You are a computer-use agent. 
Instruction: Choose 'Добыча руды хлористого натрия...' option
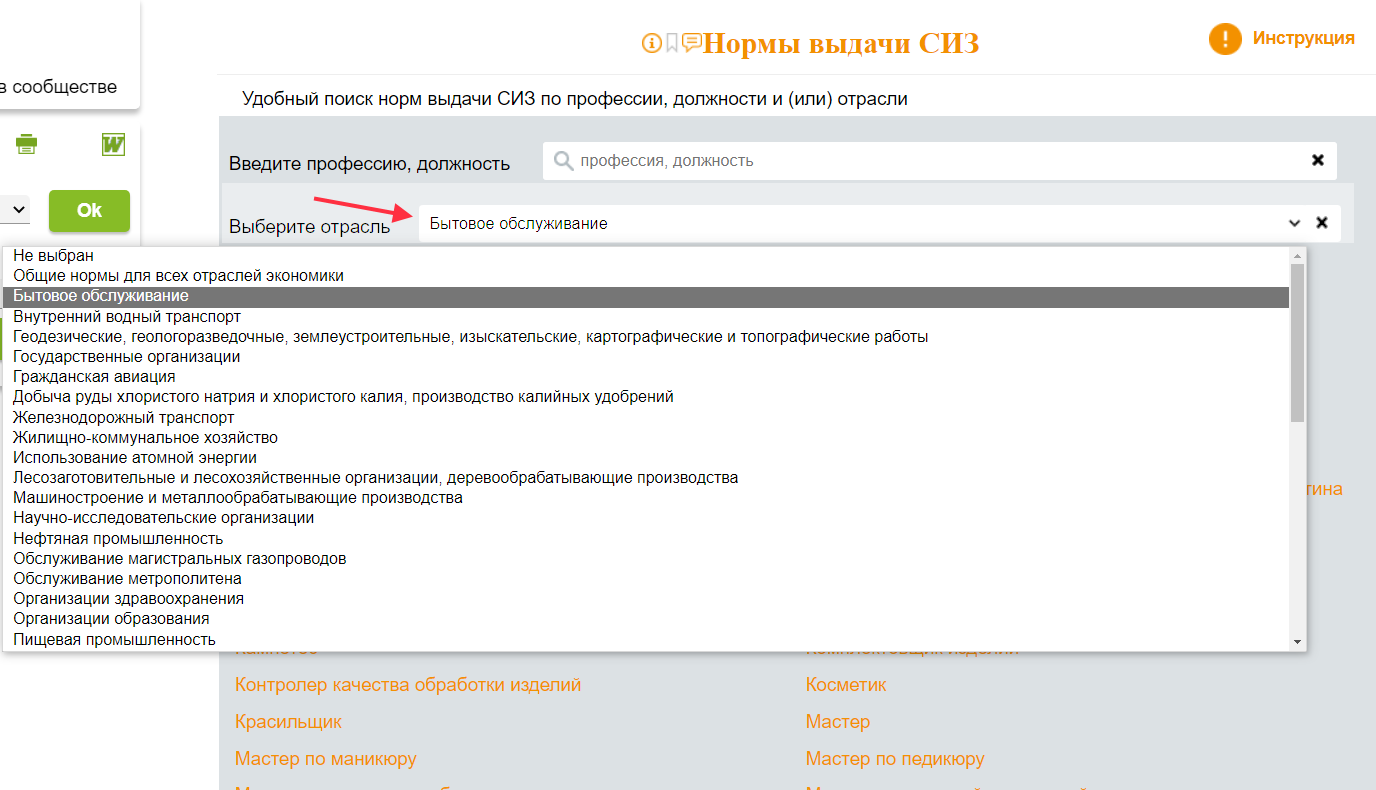click(x=646, y=397)
